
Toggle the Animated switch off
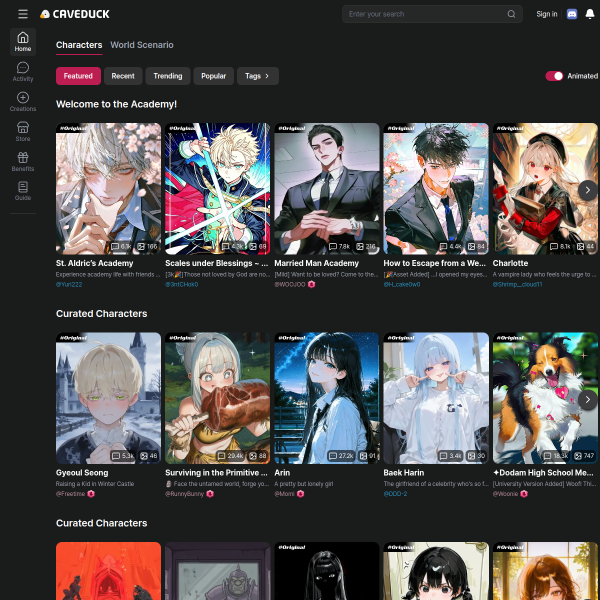click(554, 76)
